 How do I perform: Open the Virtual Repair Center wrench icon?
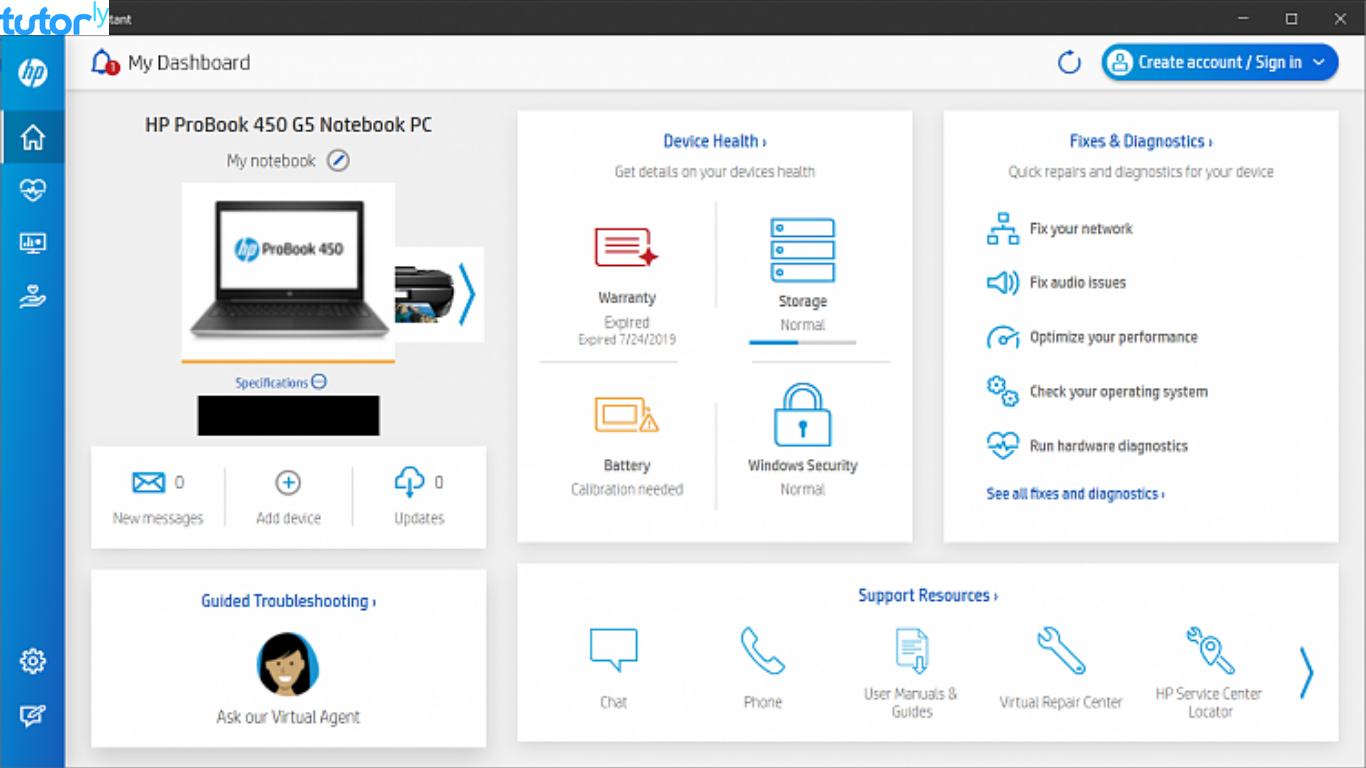1060,651
